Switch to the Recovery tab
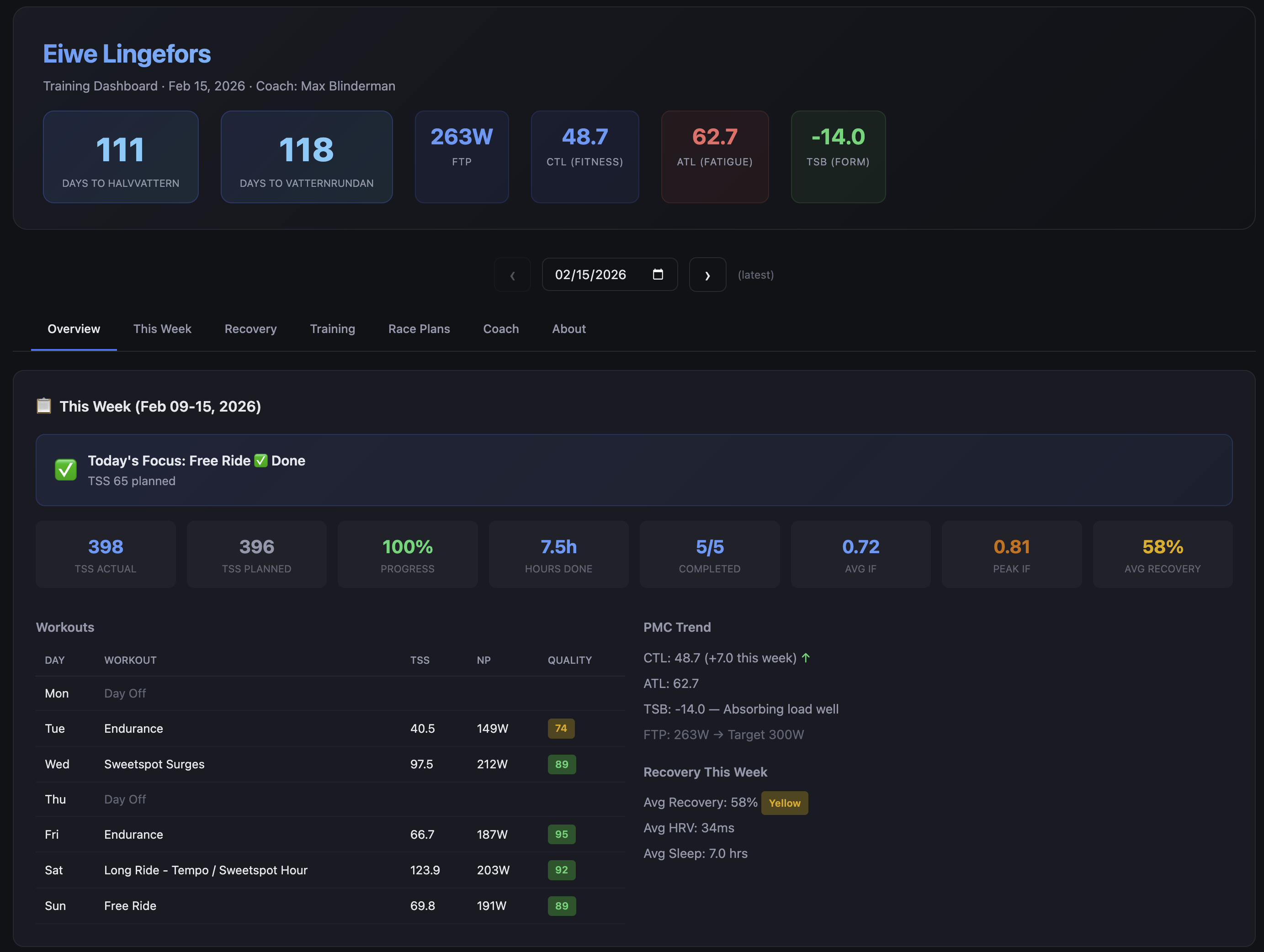This screenshot has height=952, width=1264. tap(250, 329)
